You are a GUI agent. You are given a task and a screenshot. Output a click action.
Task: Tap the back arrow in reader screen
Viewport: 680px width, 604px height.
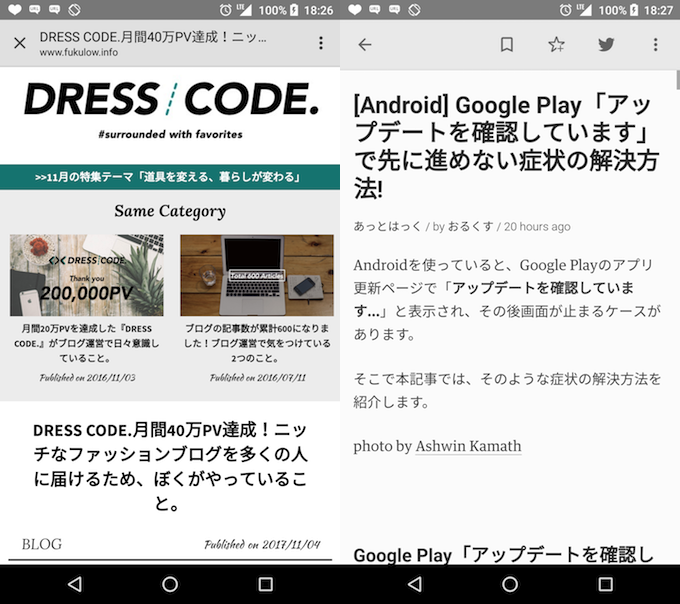pyautogui.click(x=365, y=45)
